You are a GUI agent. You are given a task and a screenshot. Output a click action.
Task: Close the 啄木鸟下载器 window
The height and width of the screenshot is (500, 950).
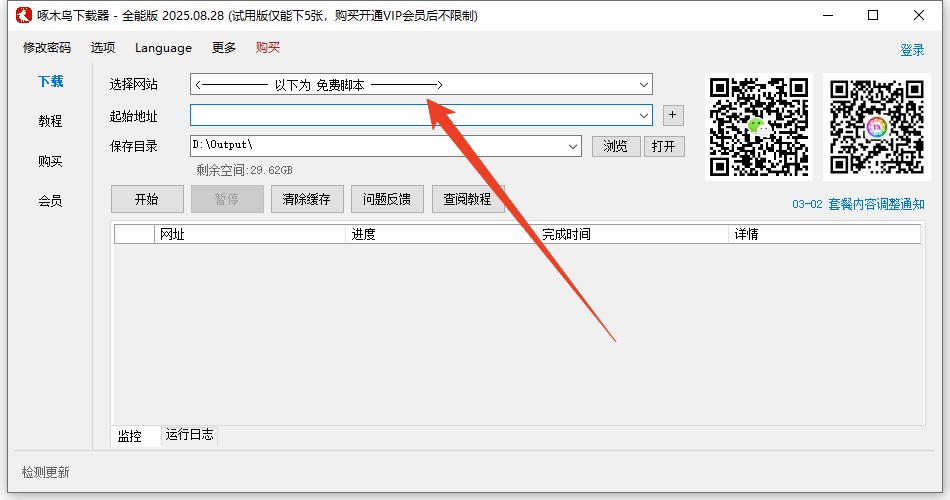918,16
